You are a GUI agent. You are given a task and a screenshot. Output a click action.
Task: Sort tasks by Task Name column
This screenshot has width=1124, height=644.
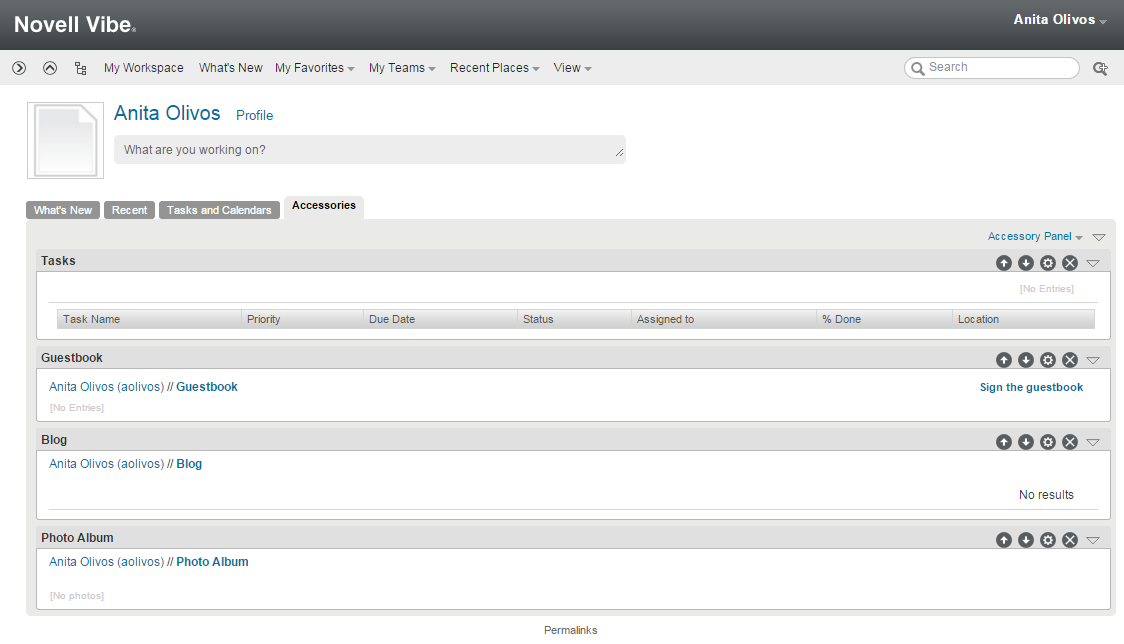coord(149,319)
